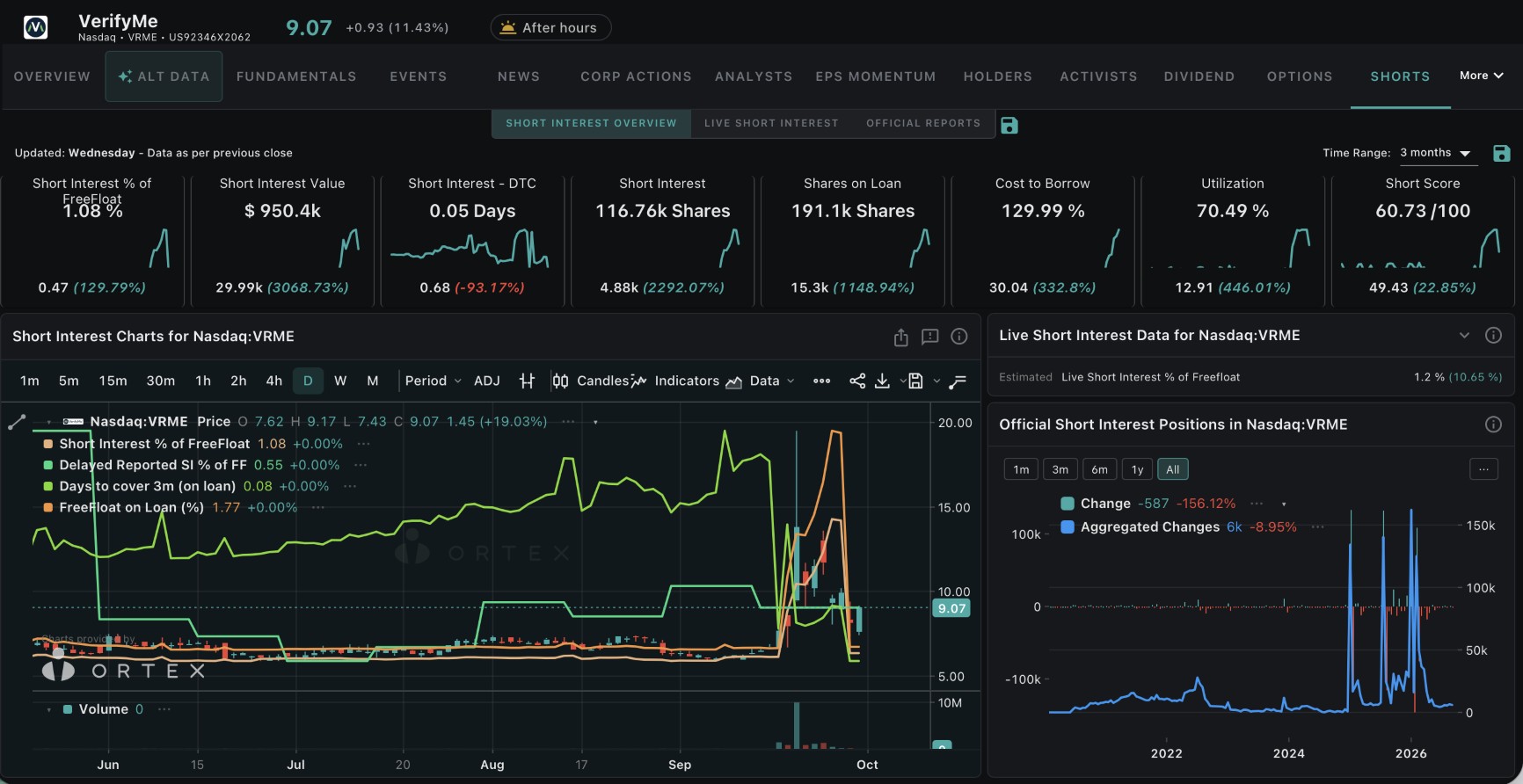Screen dimensions: 1523x784
Task: Select the Candles chart type icon
Action: (x=560, y=381)
